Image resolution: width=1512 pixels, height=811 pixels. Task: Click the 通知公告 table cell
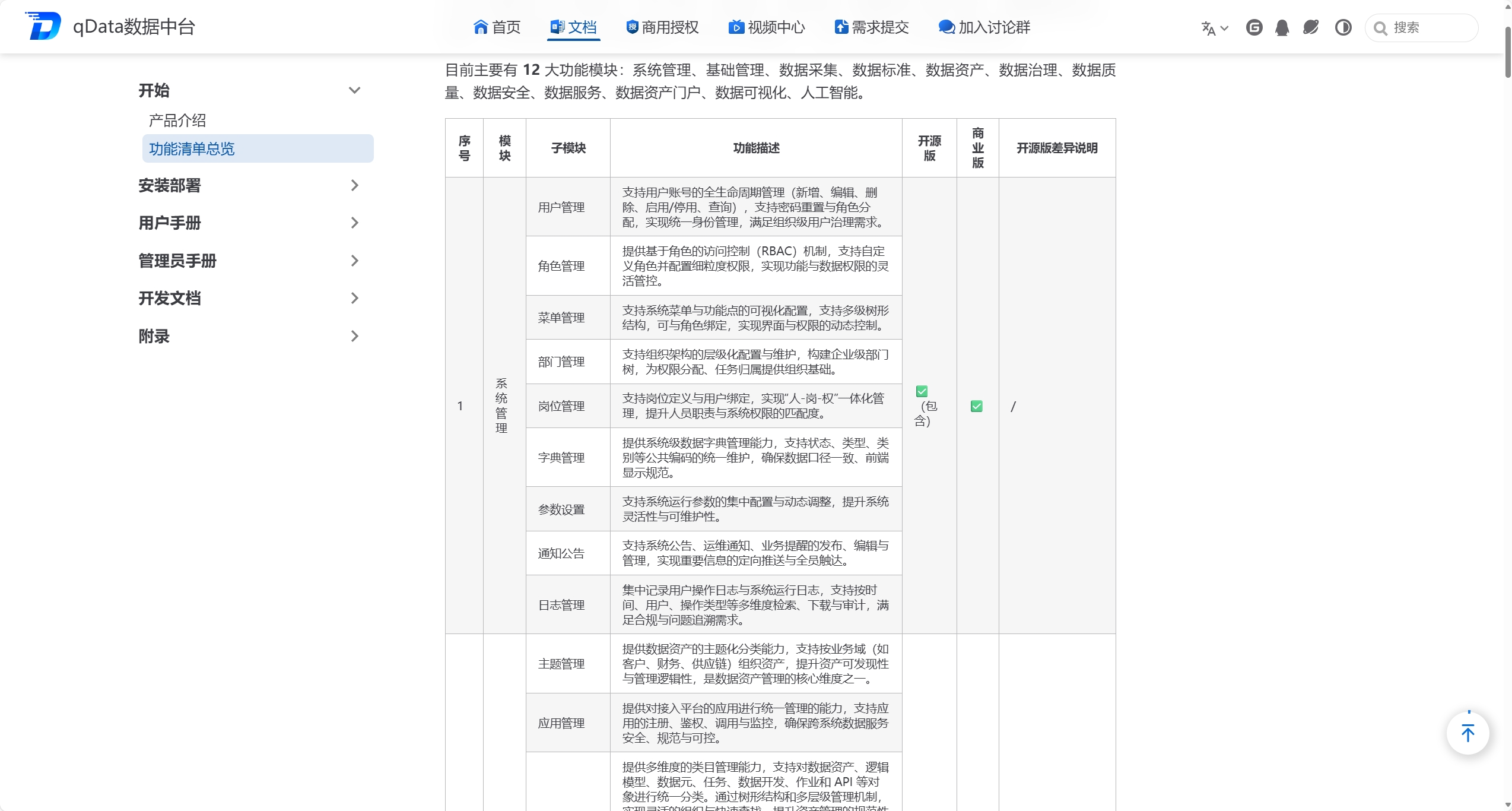568,553
